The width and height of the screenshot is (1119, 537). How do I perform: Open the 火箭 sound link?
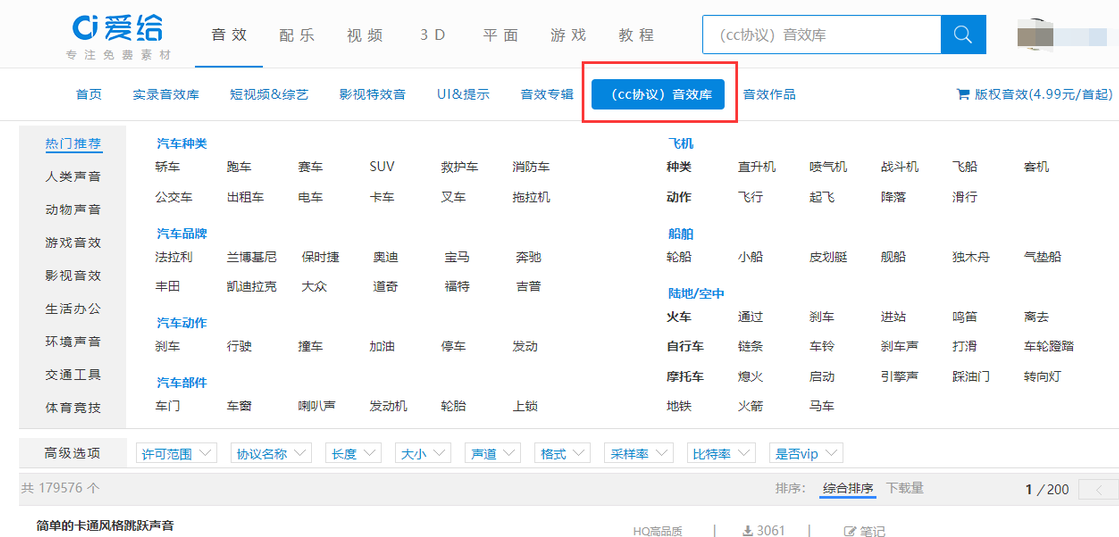[x=750, y=406]
